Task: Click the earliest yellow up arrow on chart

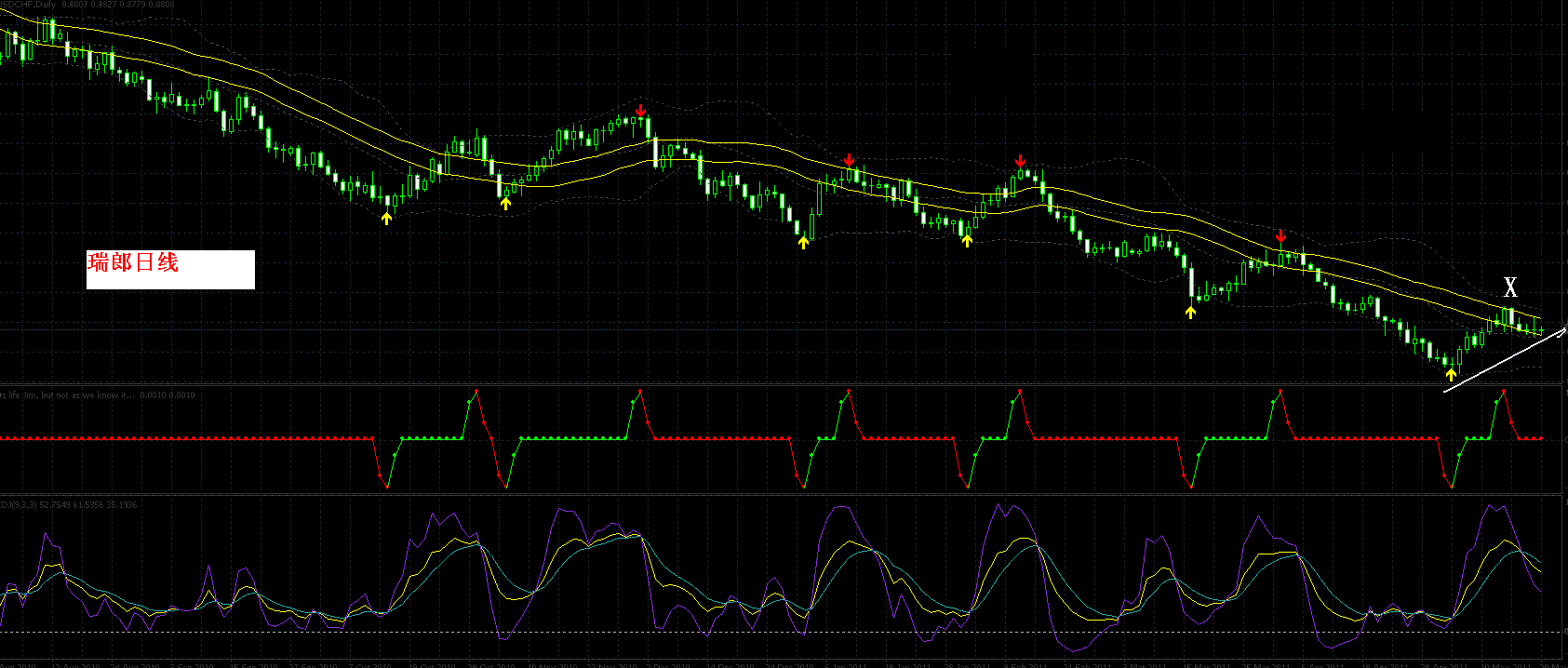Action: pyautogui.click(x=387, y=219)
